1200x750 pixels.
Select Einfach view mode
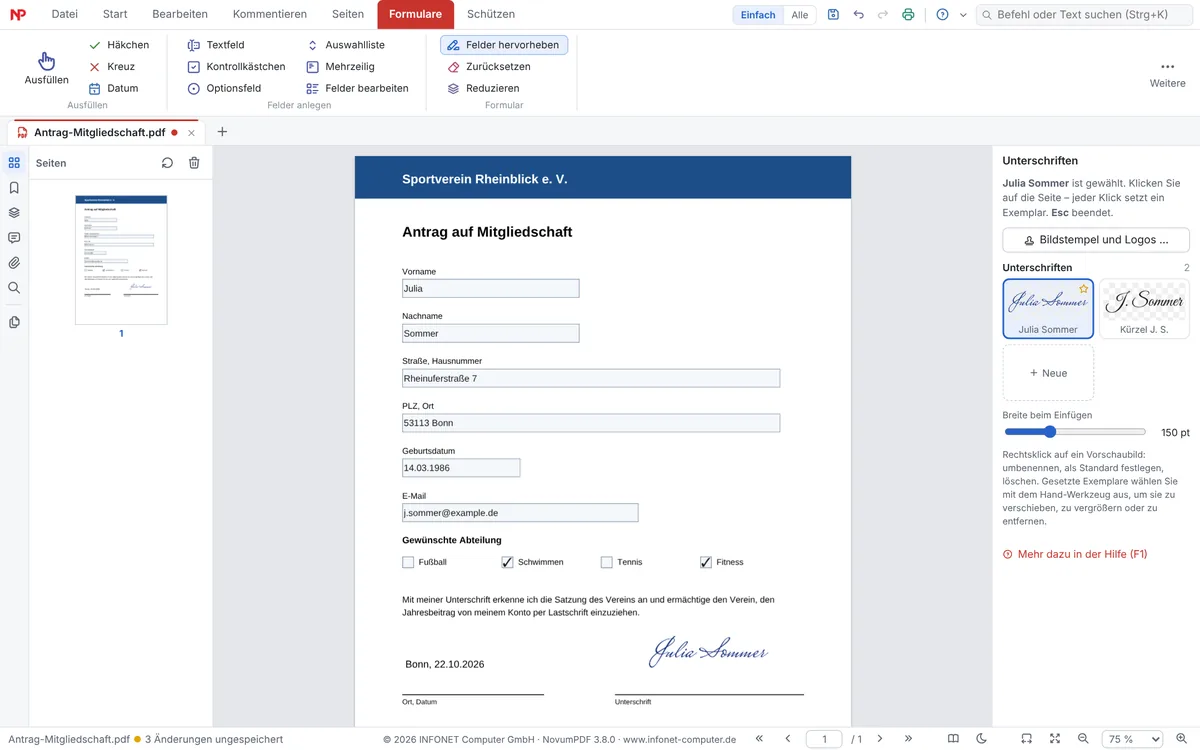[x=758, y=15]
